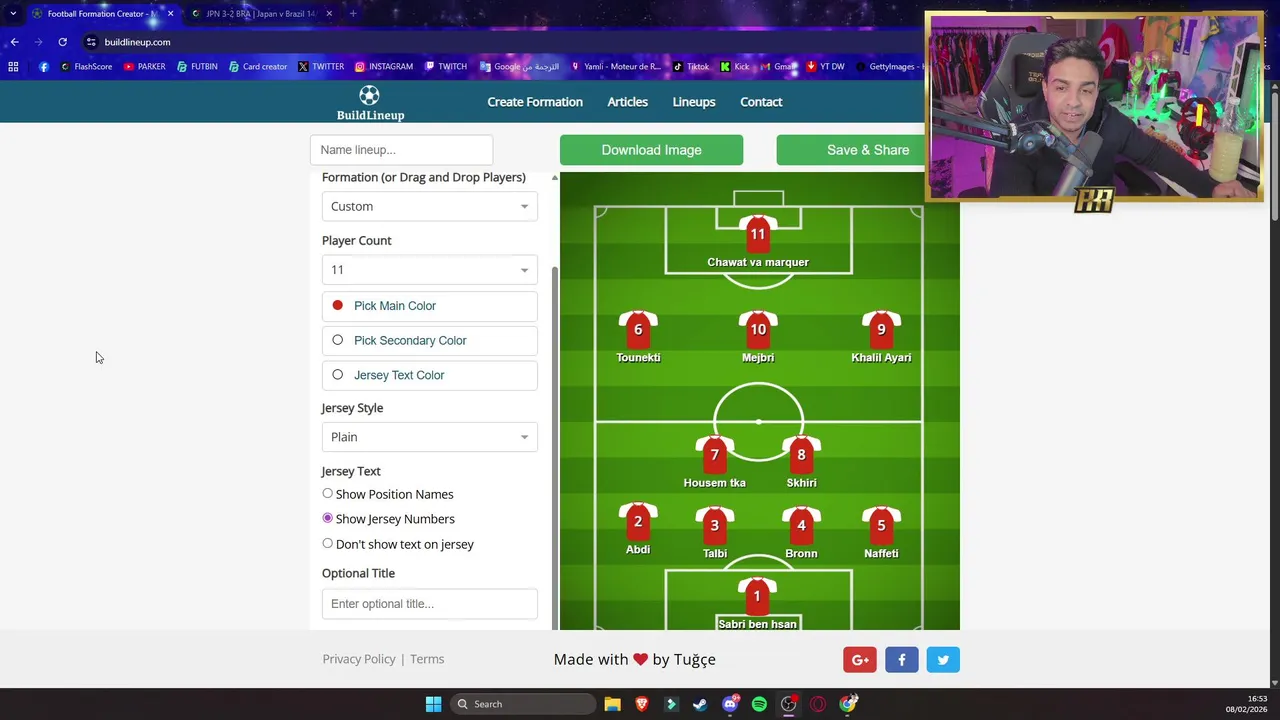Open the Player Count dropdown showing 11
Image resolution: width=1280 pixels, height=720 pixels.
pyautogui.click(x=430, y=270)
